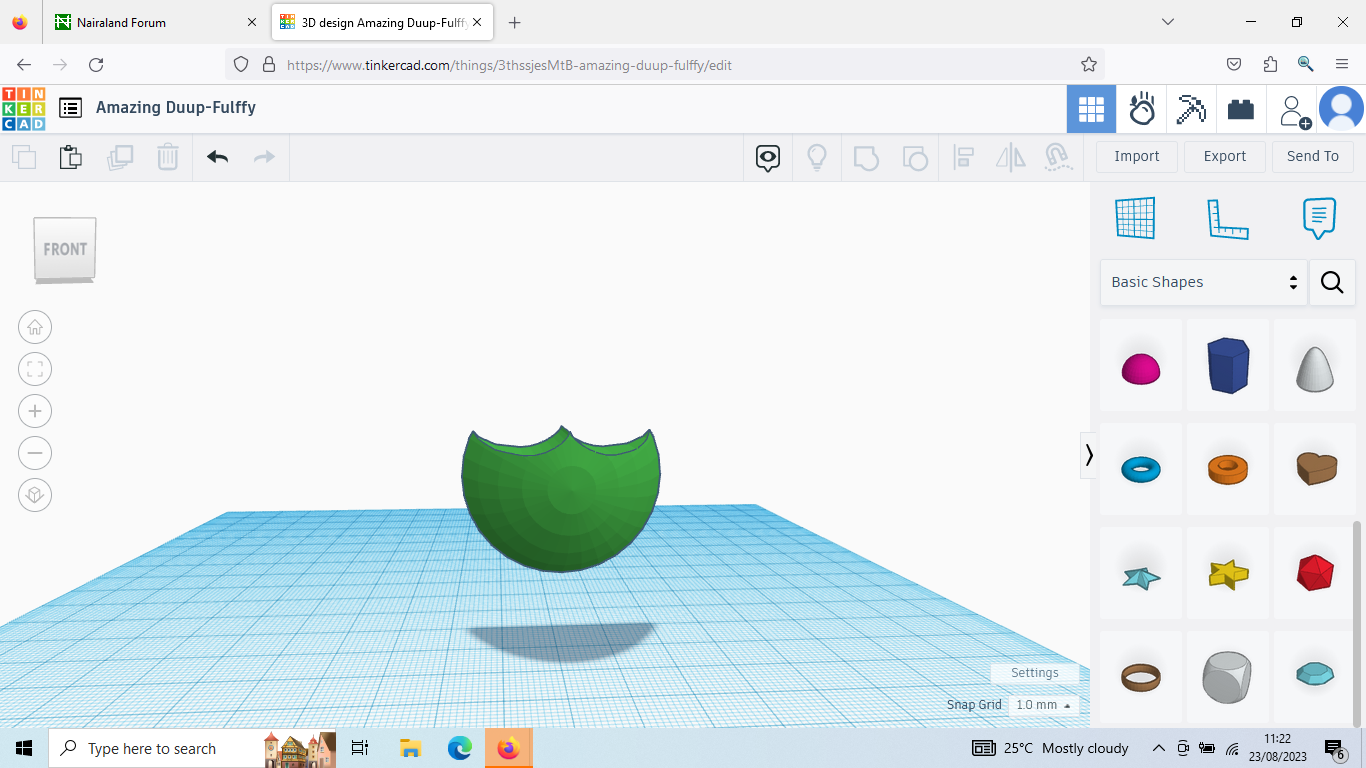Viewport: 1366px width, 768px height.
Task: Click the invite collaborator icon
Action: pyautogui.click(x=1294, y=111)
